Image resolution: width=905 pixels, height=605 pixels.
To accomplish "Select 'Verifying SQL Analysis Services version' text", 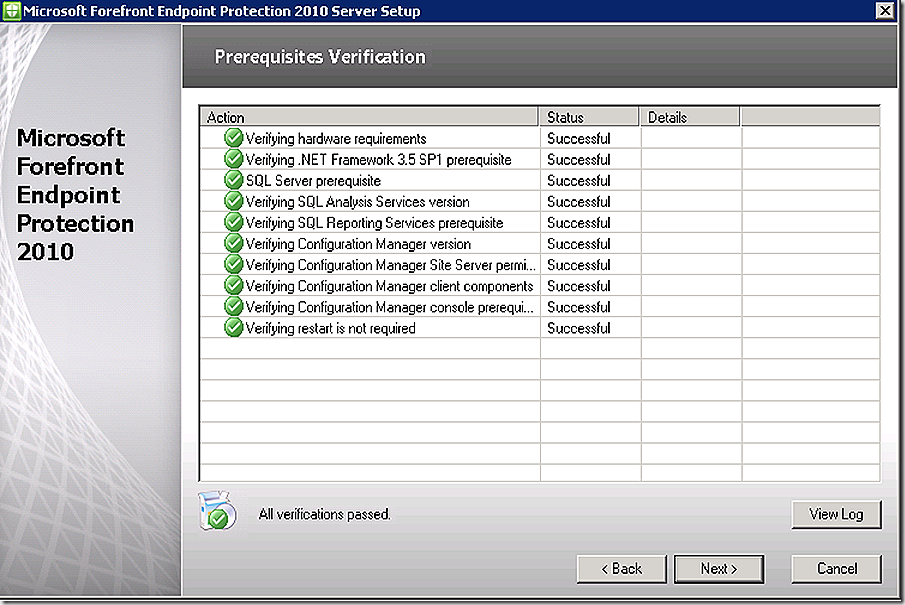I will 358,202.
